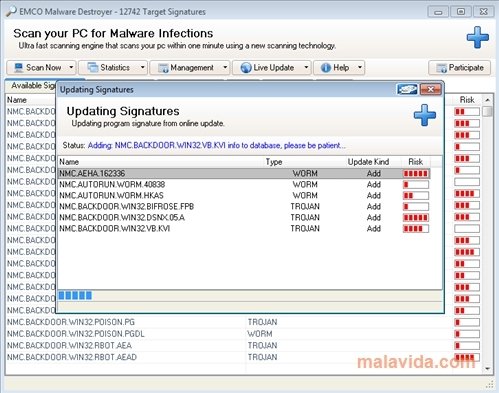499x393 pixels.
Task: Click the main list scrollbar thumb
Action: coord(488,111)
